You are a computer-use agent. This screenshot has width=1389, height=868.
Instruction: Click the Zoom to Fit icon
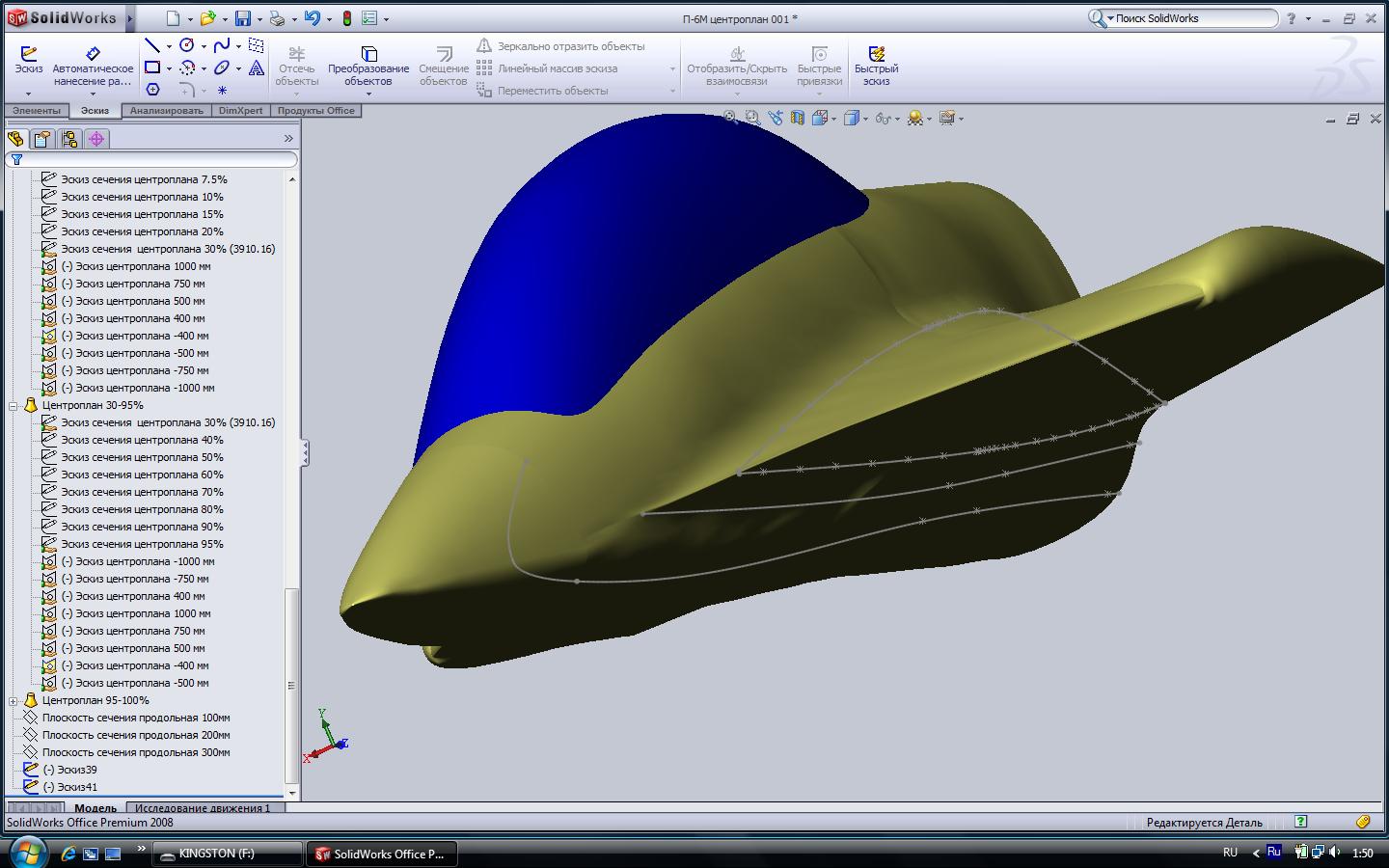pos(730,118)
